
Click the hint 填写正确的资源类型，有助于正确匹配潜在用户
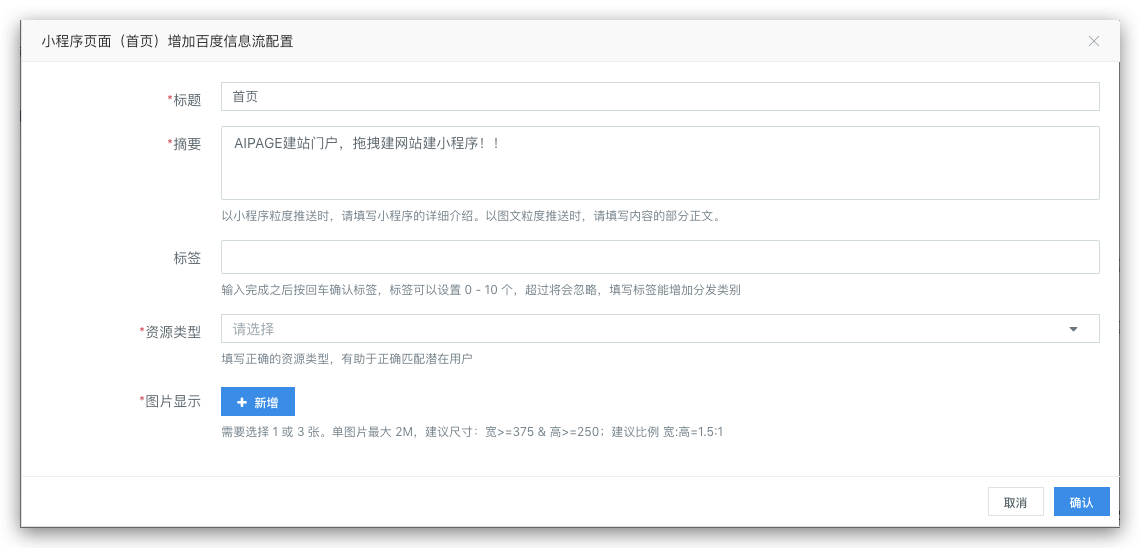(x=348, y=359)
